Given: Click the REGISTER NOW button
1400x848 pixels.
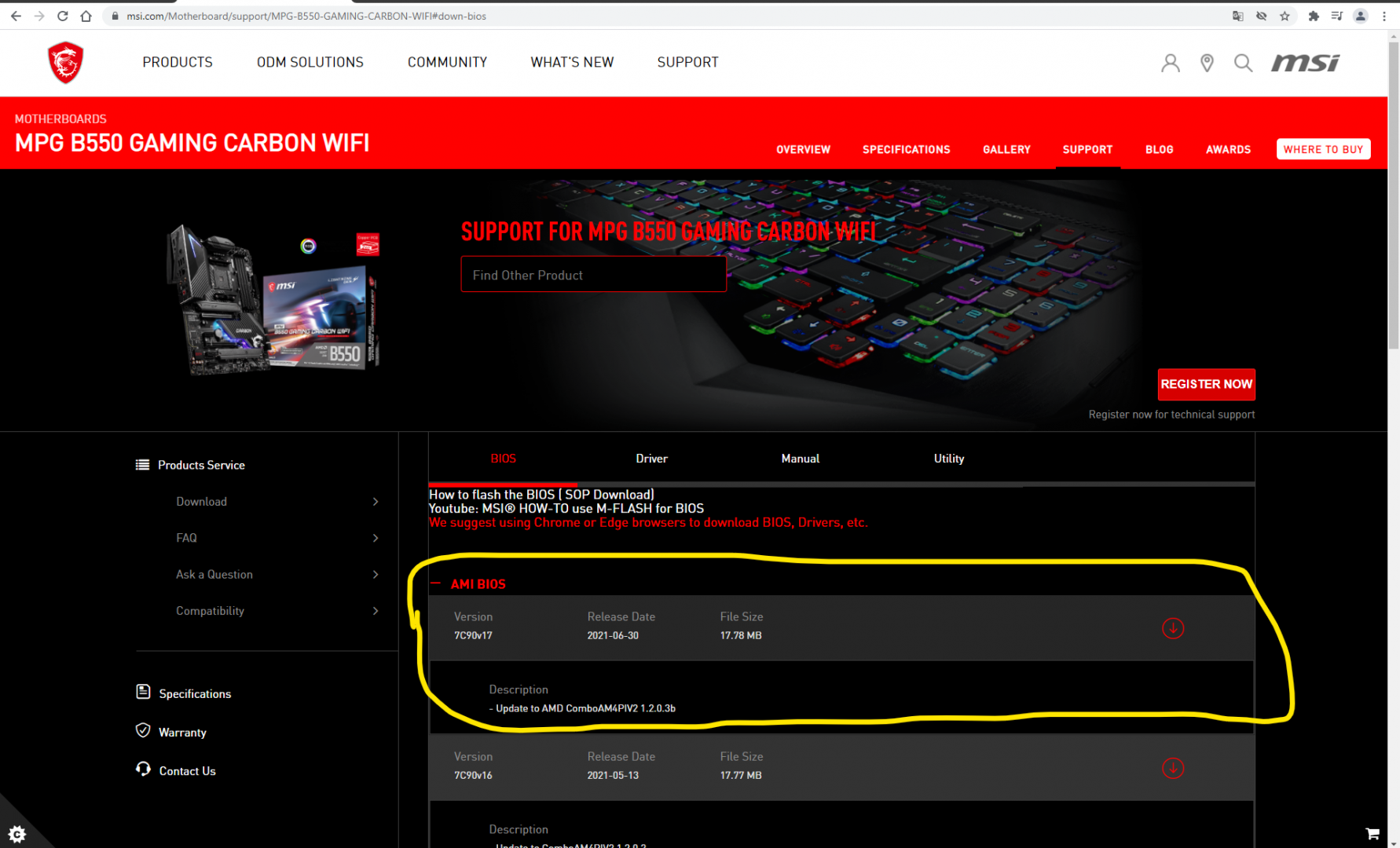Looking at the screenshot, I should (x=1207, y=384).
